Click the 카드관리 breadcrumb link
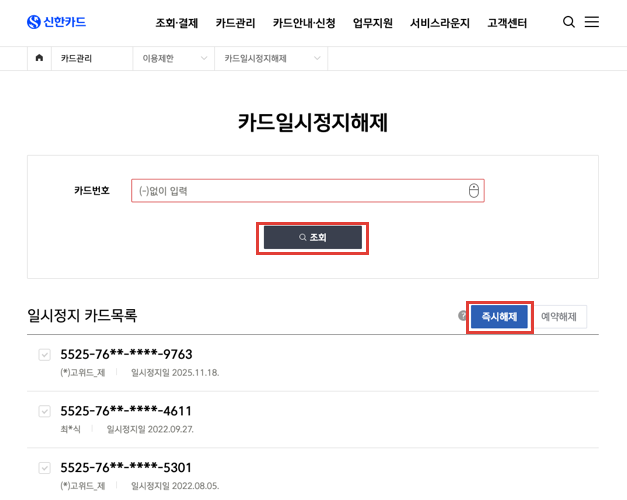627x500 pixels. (x=76, y=58)
